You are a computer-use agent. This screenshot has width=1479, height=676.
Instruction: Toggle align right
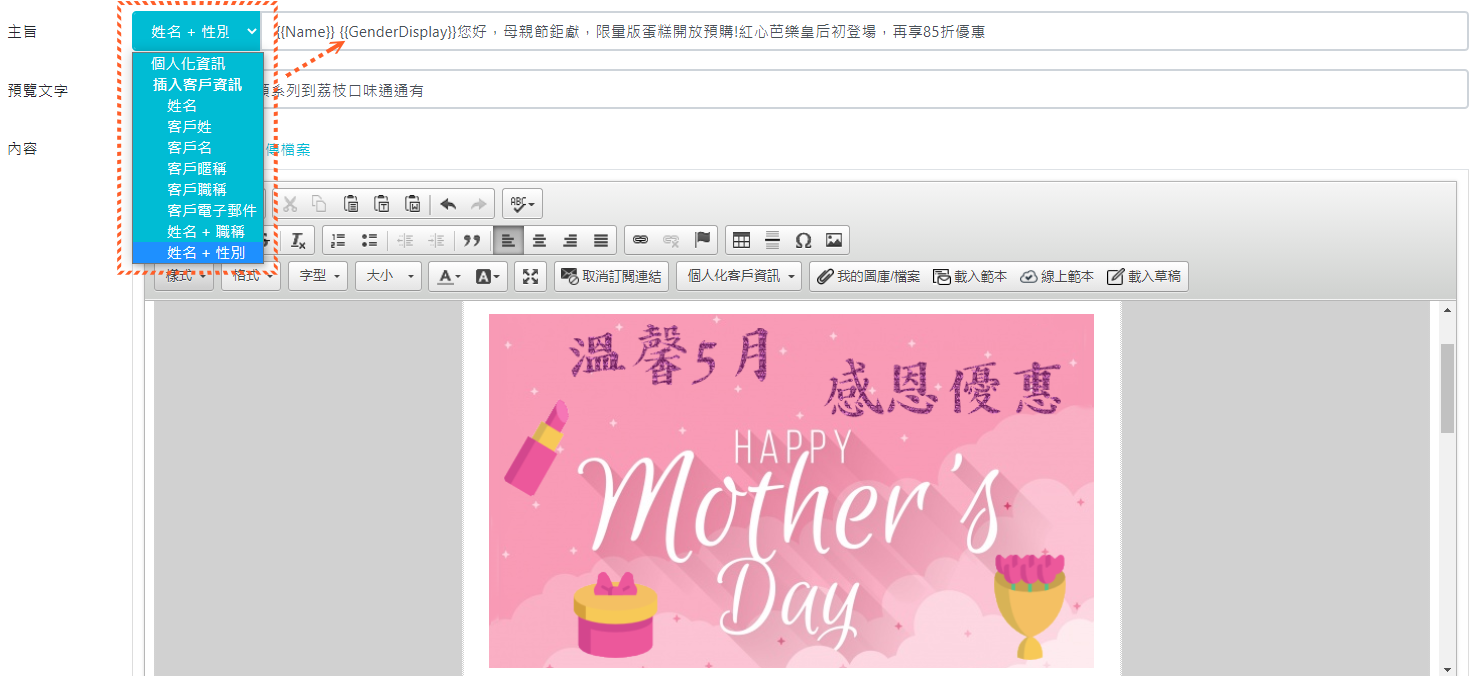pyautogui.click(x=570, y=240)
